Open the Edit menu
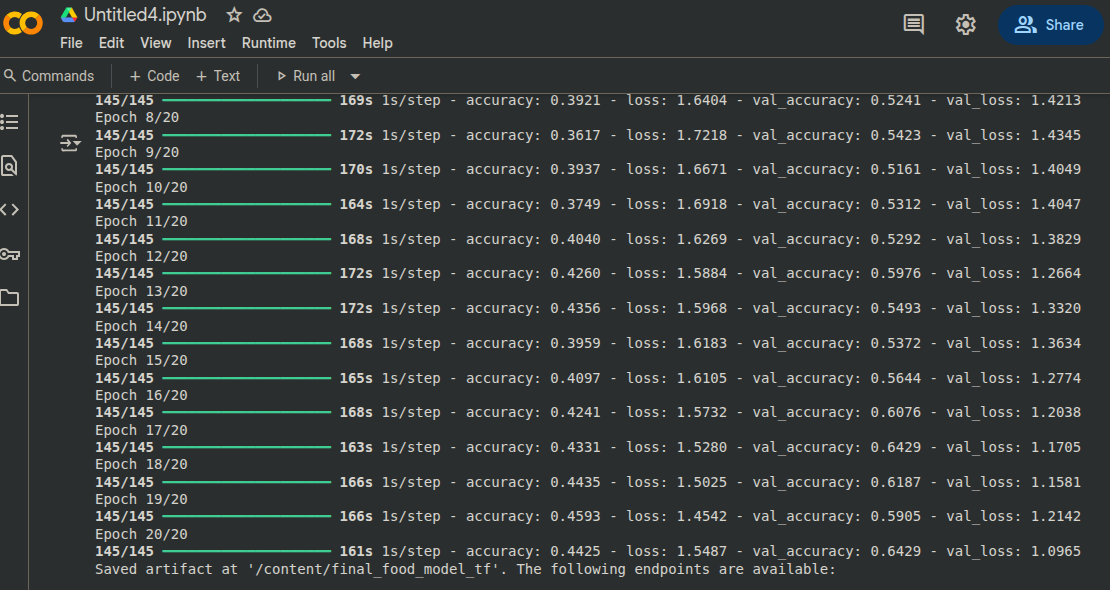Image resolution: width=1110 pixels, height=590 pixels. (x=111, y=43)
